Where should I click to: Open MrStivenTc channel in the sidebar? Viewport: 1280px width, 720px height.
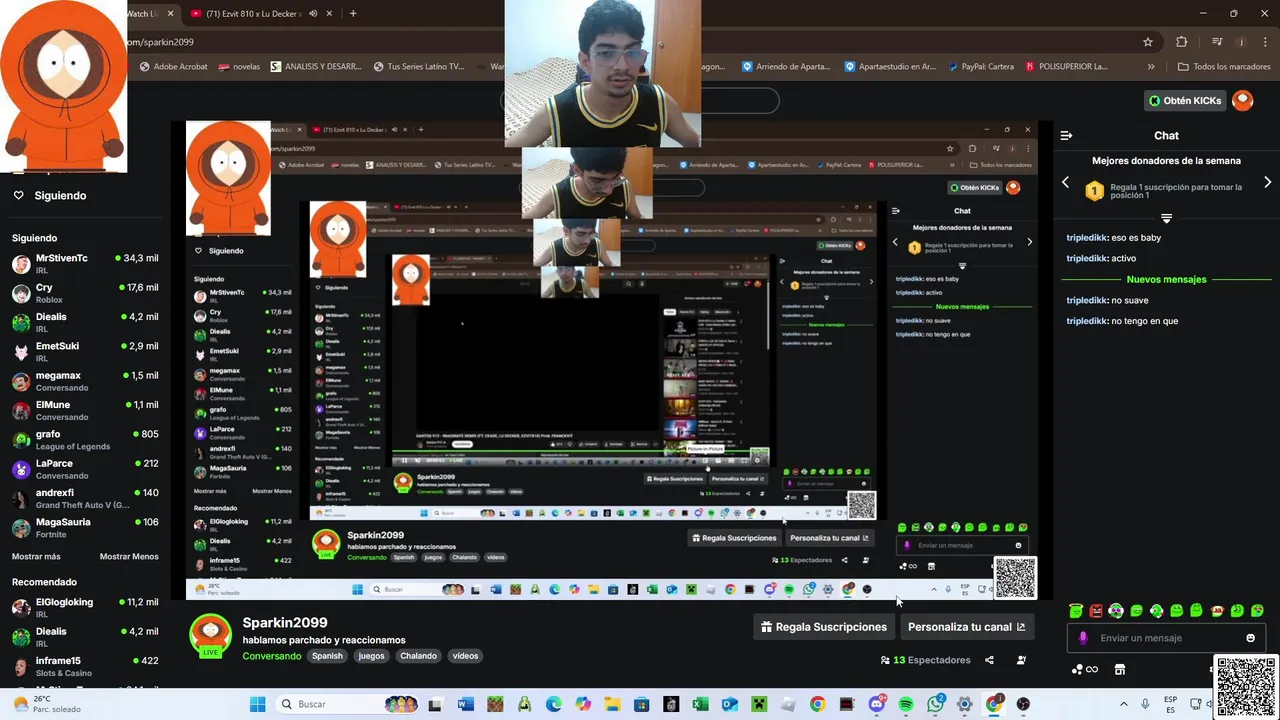click(84, 264)
